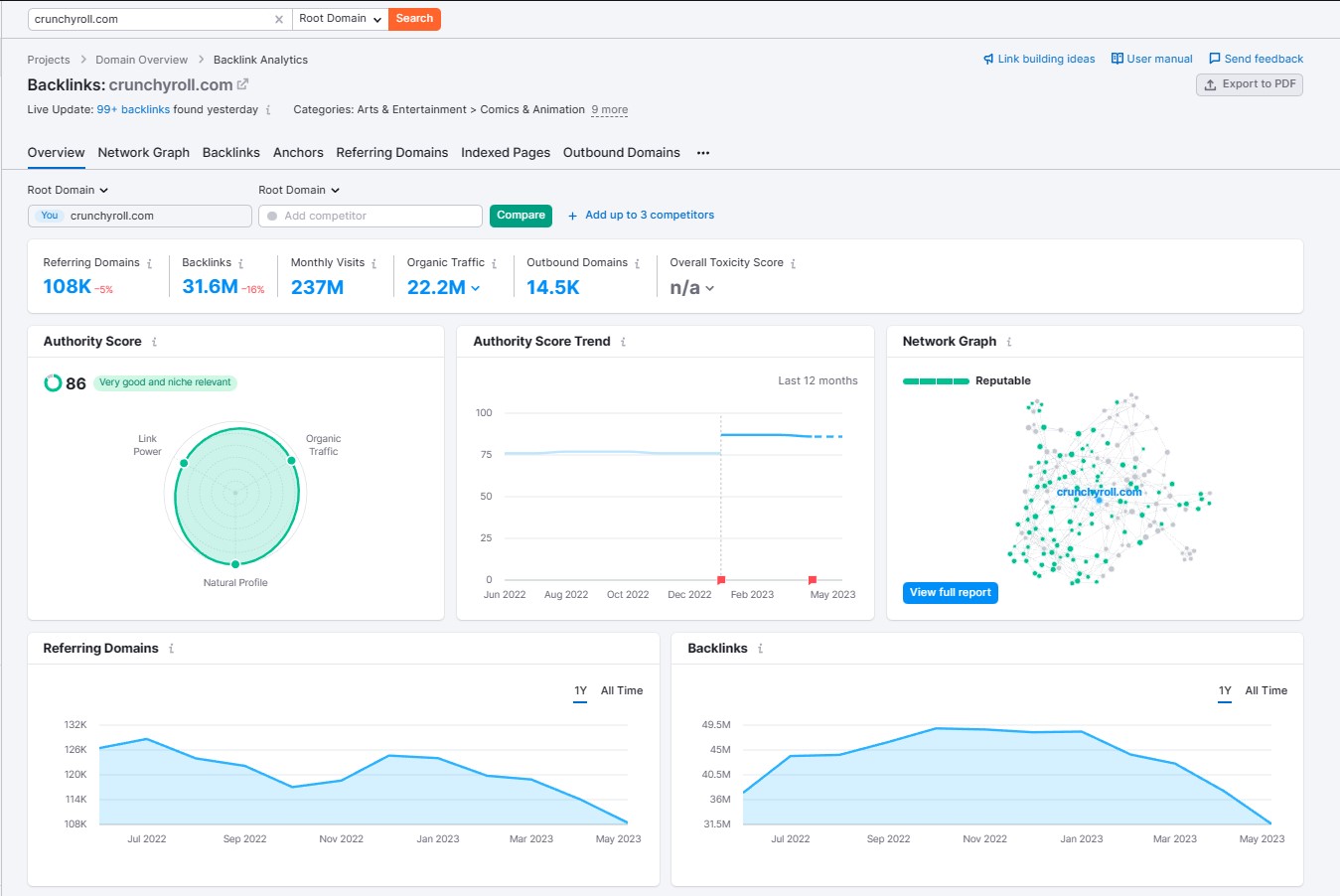Open the Outbound Domains tab
The height and width of the screenshot is (896, 1340).
click(x=621, y=153)
